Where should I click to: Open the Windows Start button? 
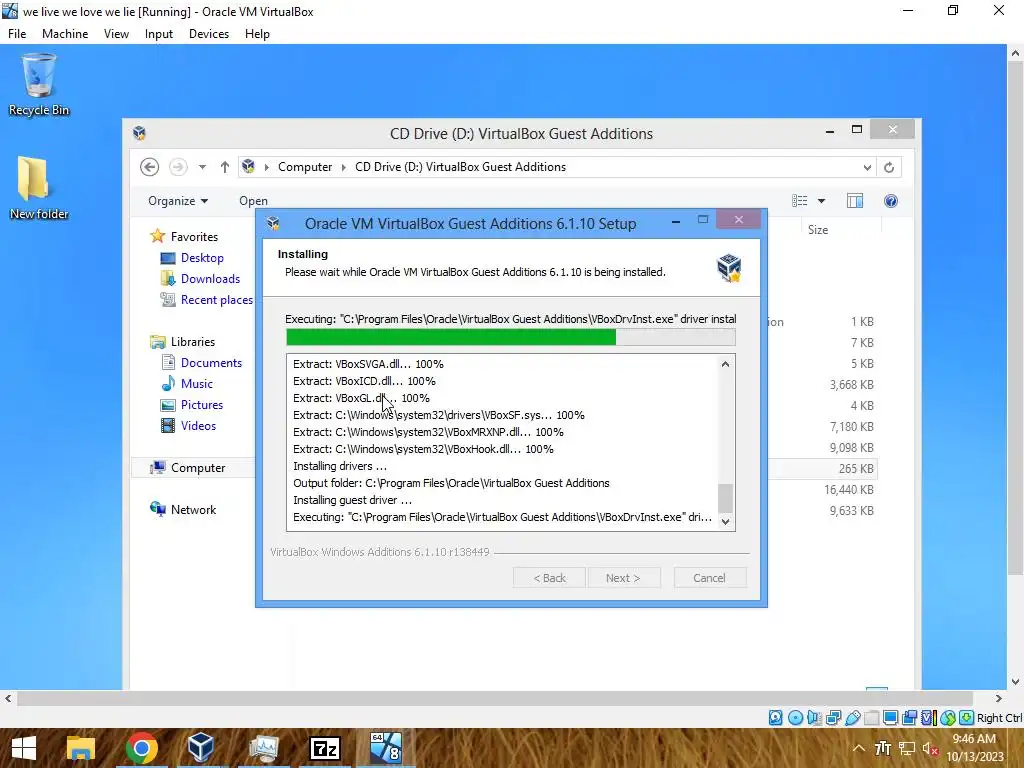24,748
